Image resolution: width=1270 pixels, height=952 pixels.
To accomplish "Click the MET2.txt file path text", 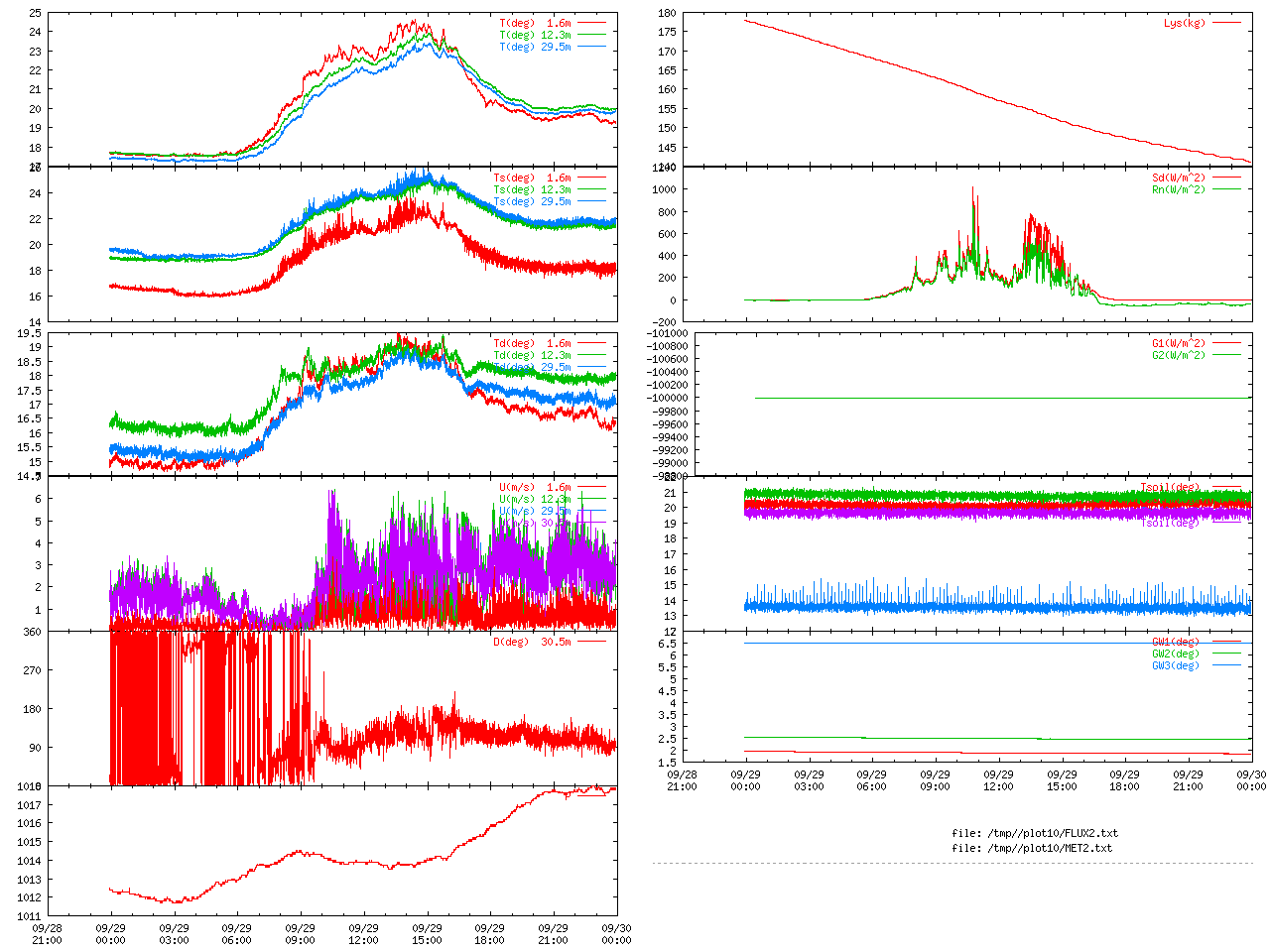I will [1032, 848].
